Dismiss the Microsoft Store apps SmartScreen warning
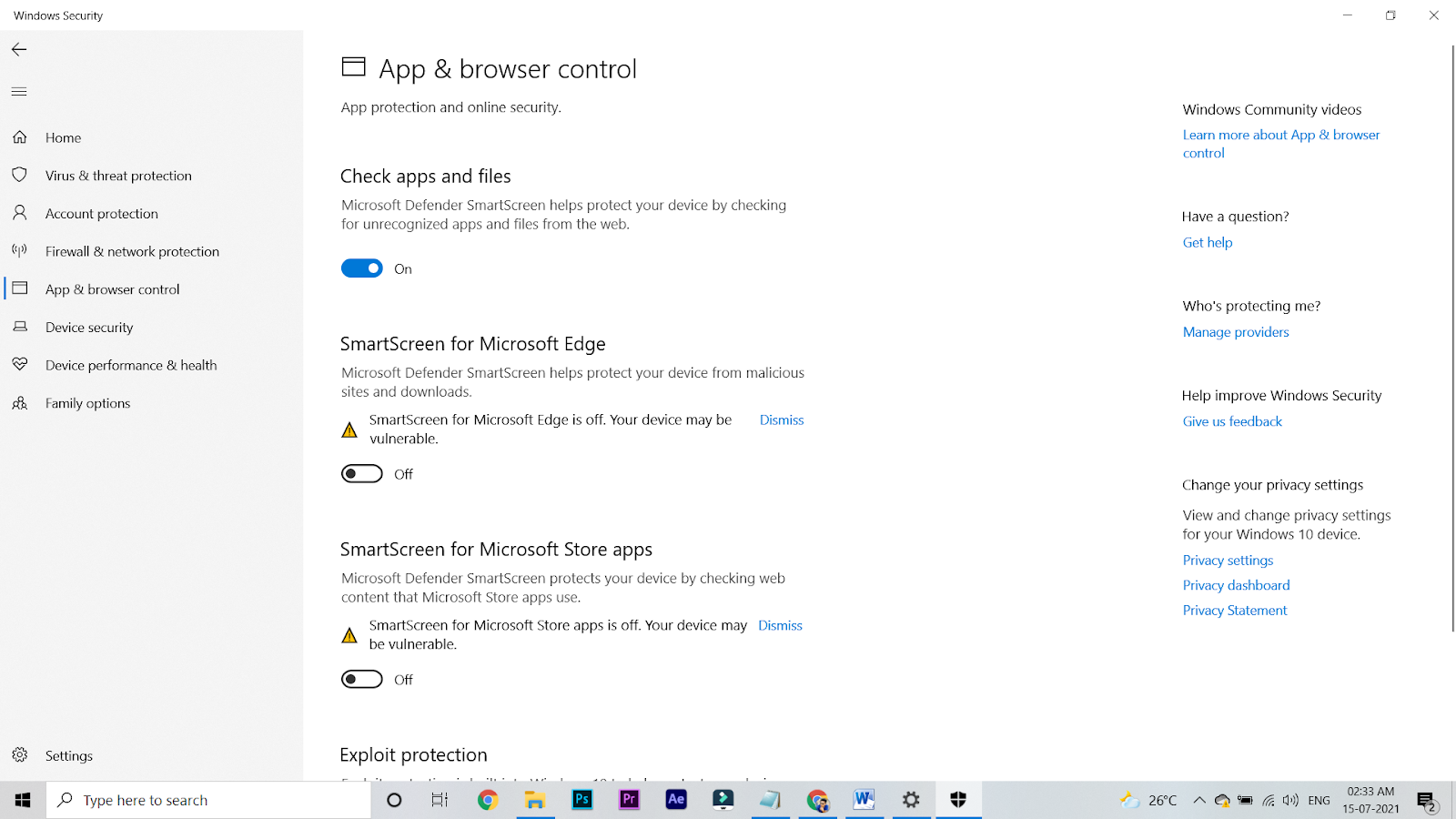The height and width of the screenshot is (819, 1456). 780,625
